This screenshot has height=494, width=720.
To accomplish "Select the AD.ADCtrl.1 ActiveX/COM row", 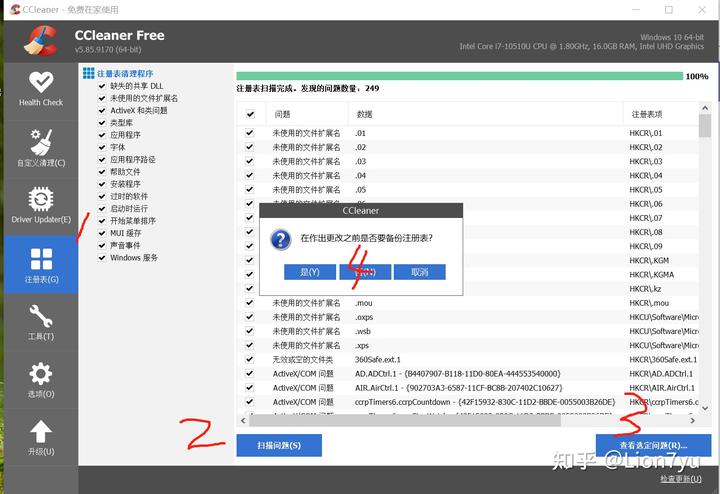I will click(468, 374).
